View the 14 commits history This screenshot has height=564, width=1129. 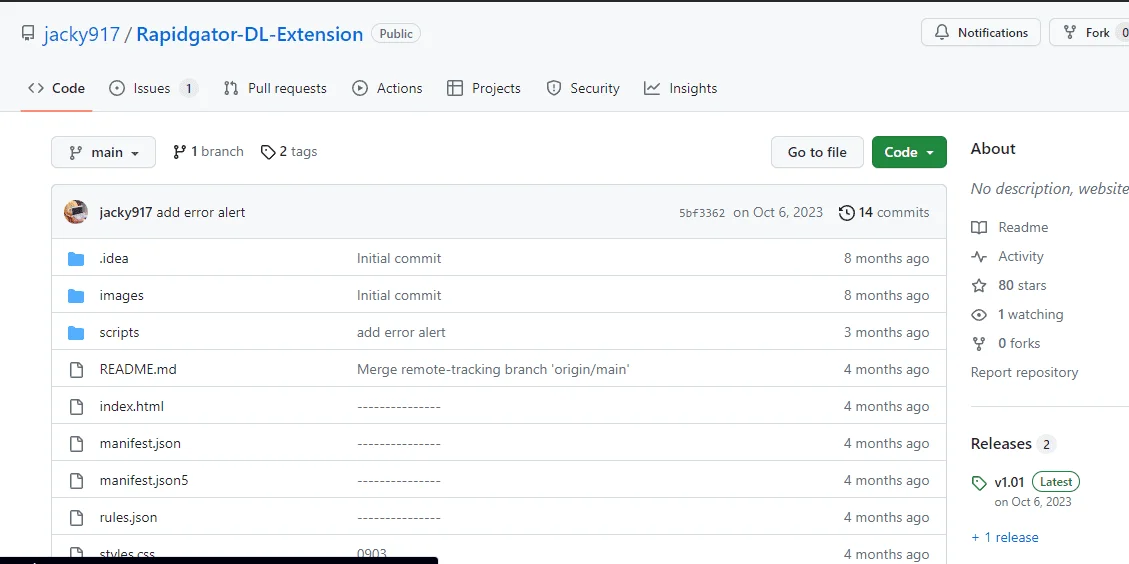884,212
